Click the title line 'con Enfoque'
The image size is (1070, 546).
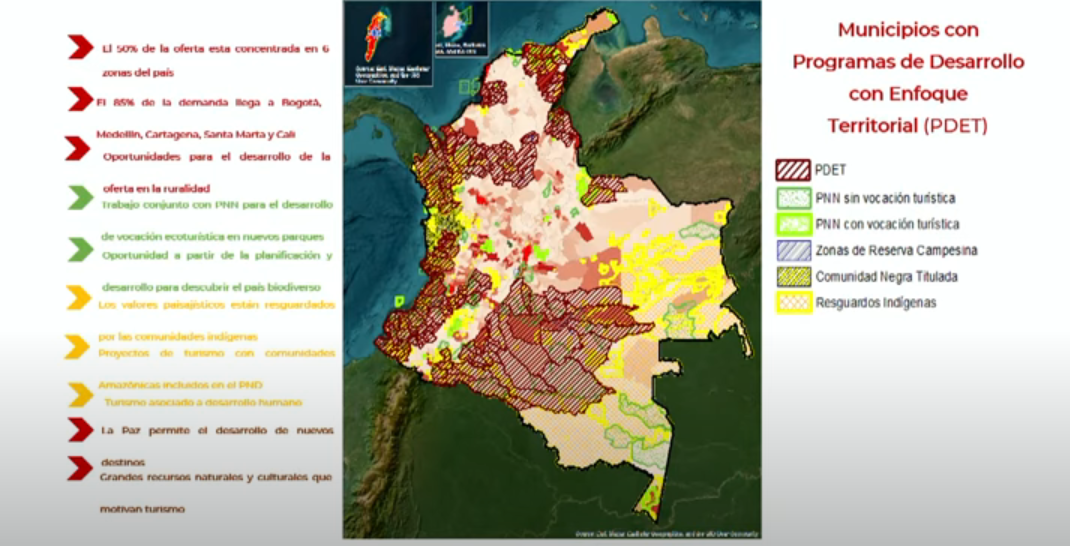[908, 94]
